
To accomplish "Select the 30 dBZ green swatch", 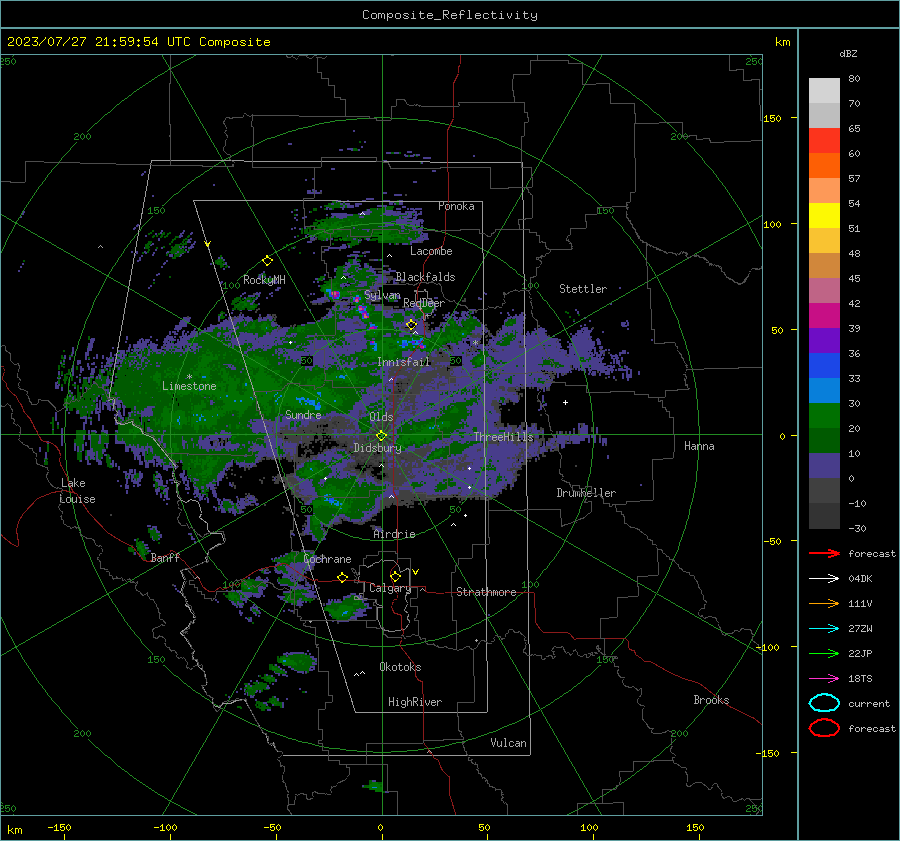I will tap(824, 415).
